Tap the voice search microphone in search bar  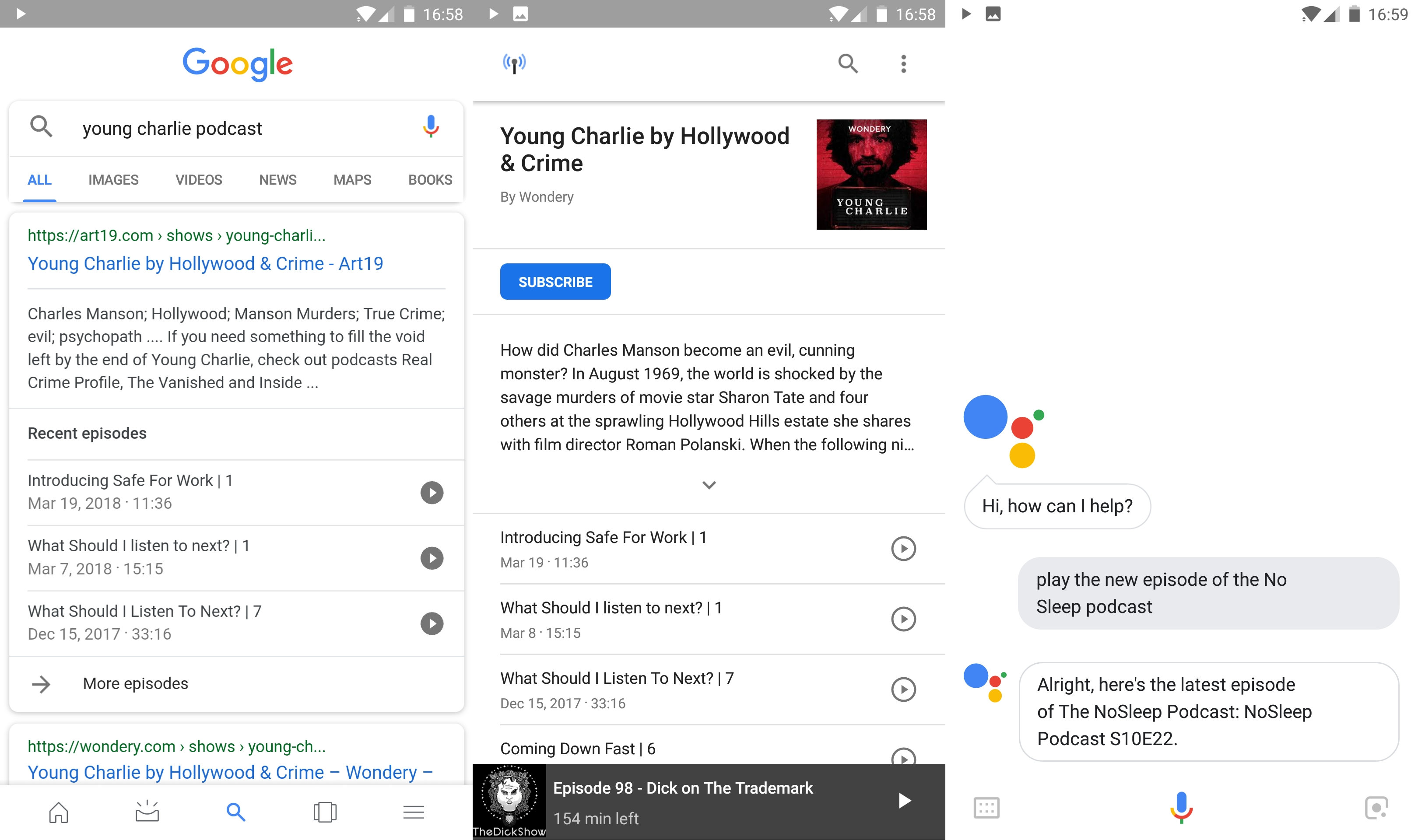tap(431, 126)
